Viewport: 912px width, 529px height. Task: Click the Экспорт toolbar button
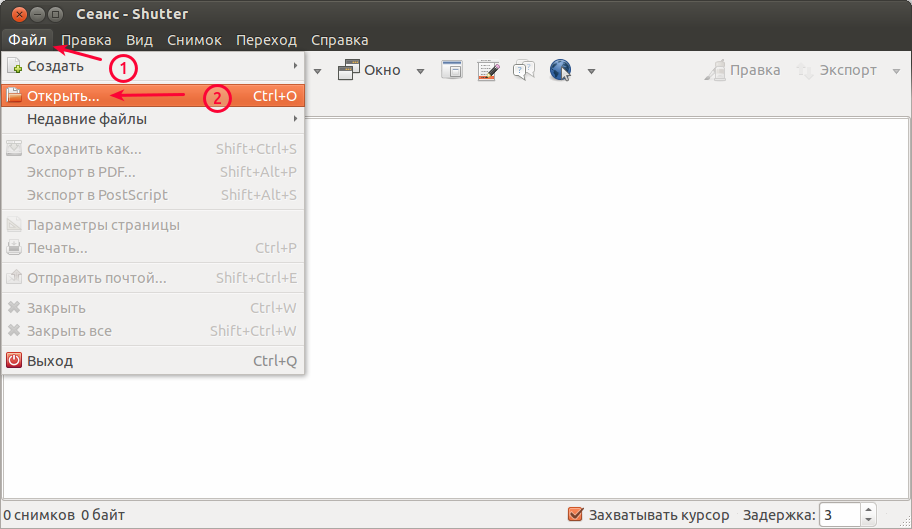tap(836, 70)
